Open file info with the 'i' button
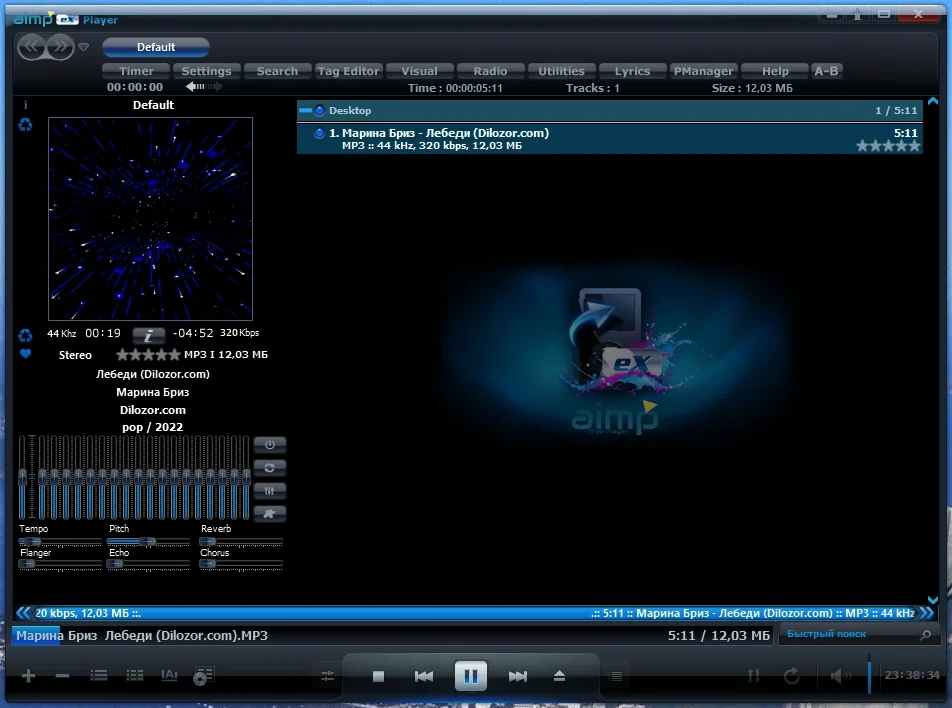 [148, 335]
